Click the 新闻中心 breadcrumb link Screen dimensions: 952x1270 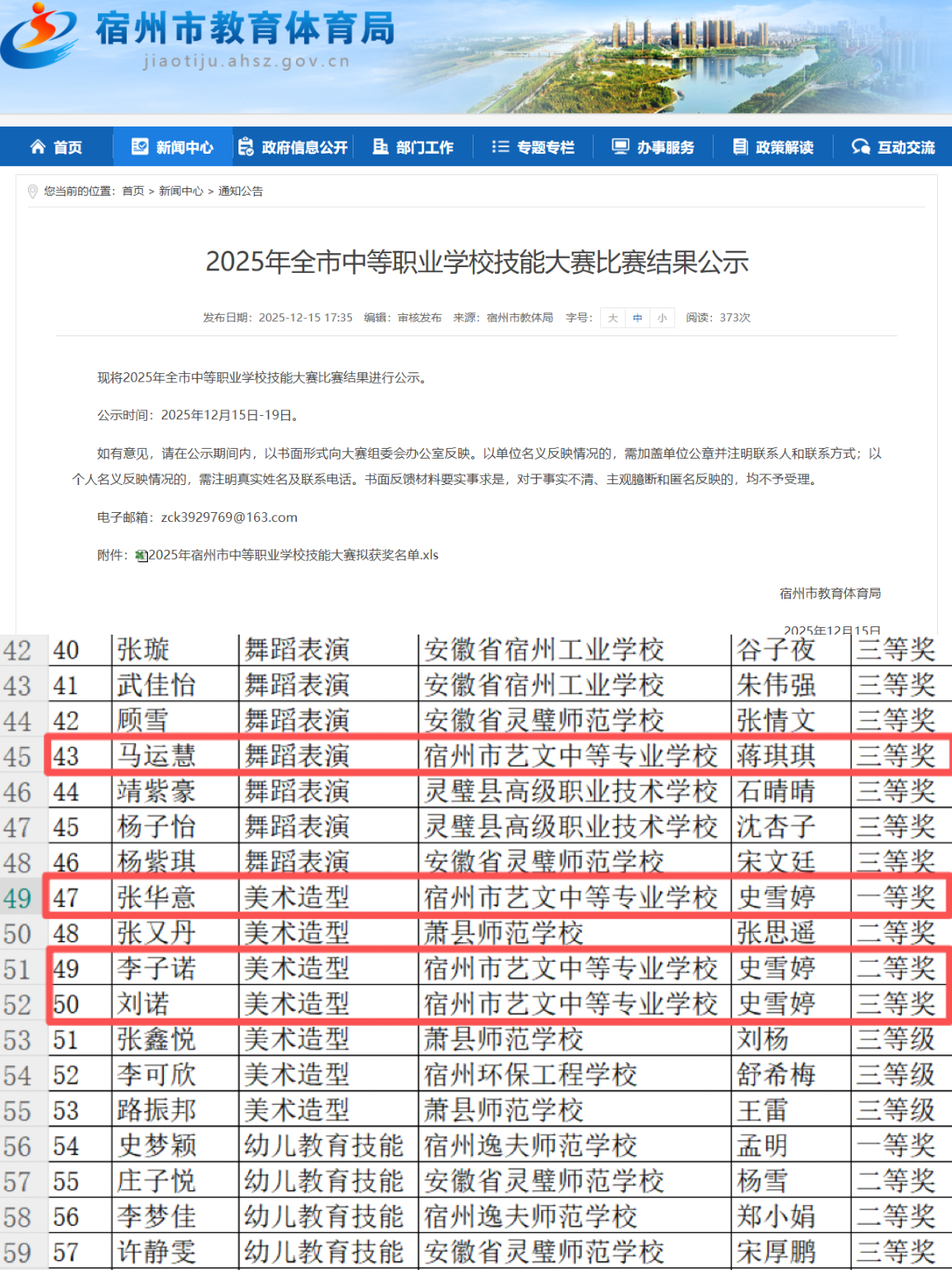[181, 192]
